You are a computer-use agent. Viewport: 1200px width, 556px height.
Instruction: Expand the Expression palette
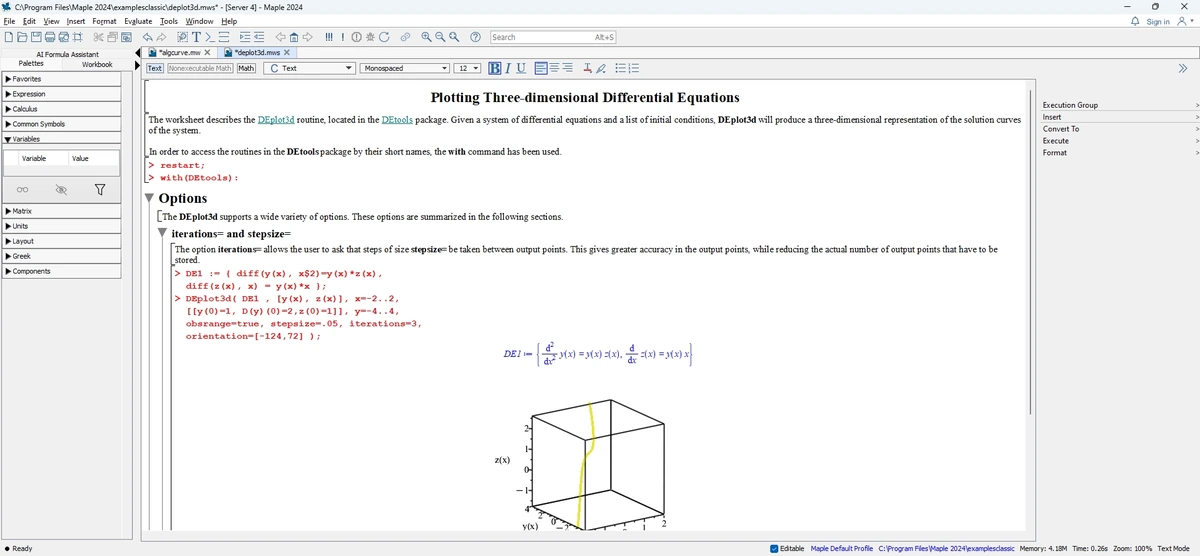click(61, 93)
